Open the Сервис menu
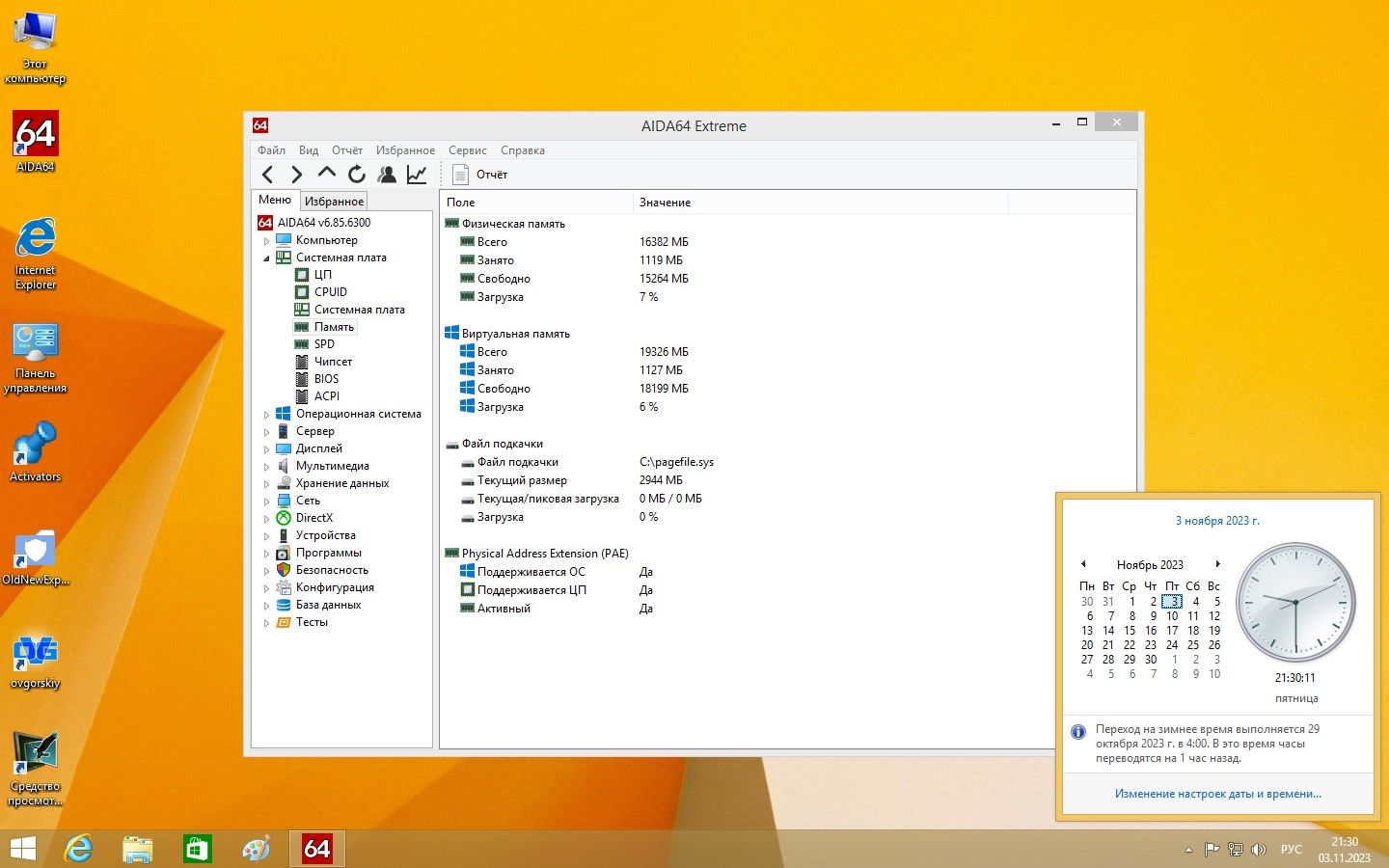The height and width of the screenshot is (868, 1389). [467, 150]
